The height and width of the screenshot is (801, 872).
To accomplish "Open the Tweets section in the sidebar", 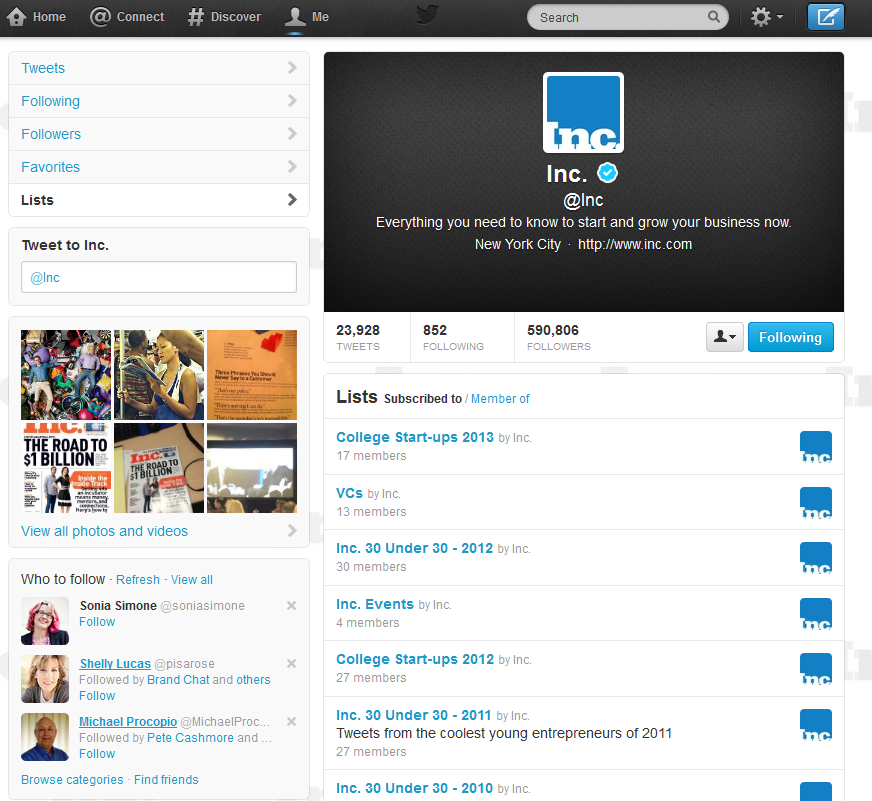I will pos(159,68).
